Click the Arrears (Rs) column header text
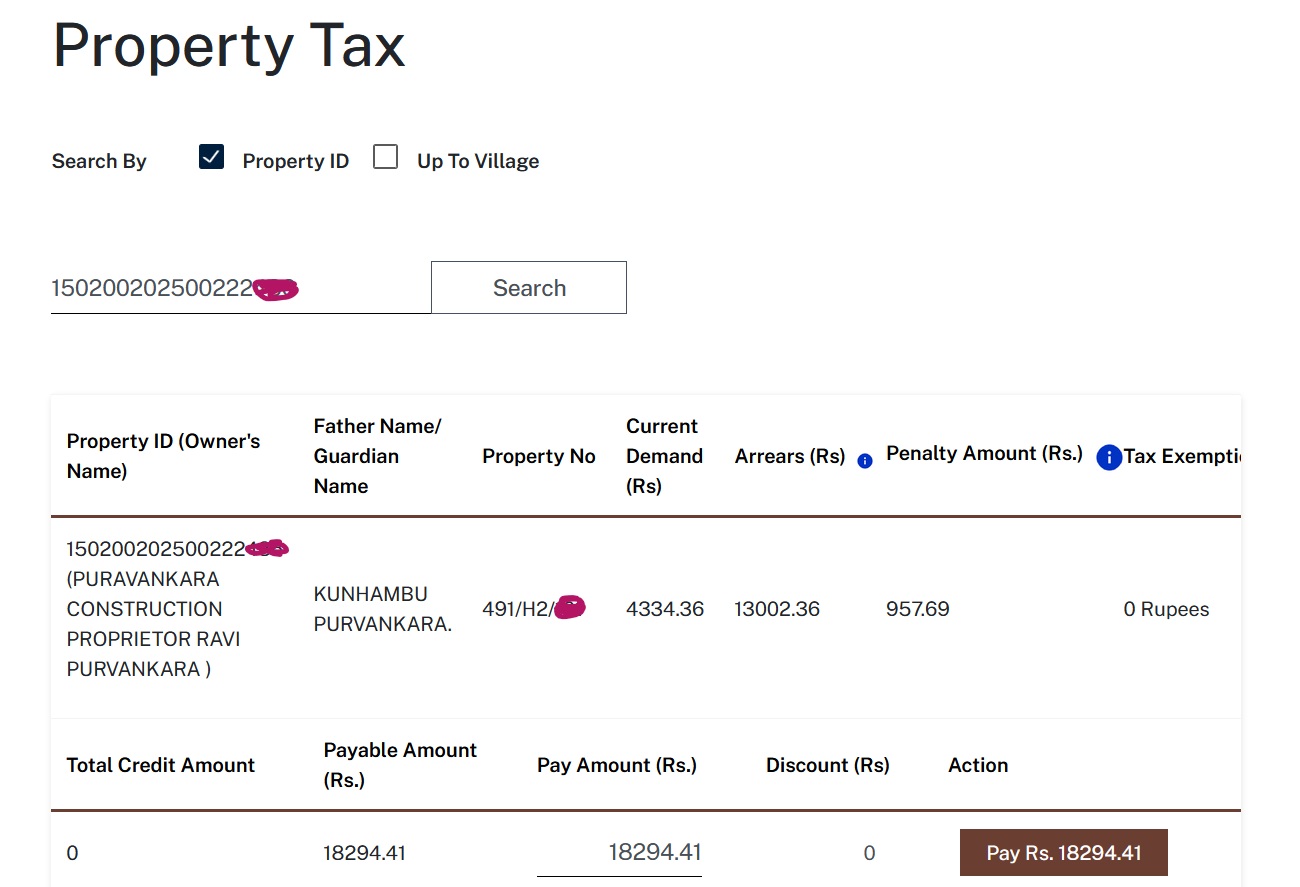This screenshot has width=1300, height=887. click(790, 456)
